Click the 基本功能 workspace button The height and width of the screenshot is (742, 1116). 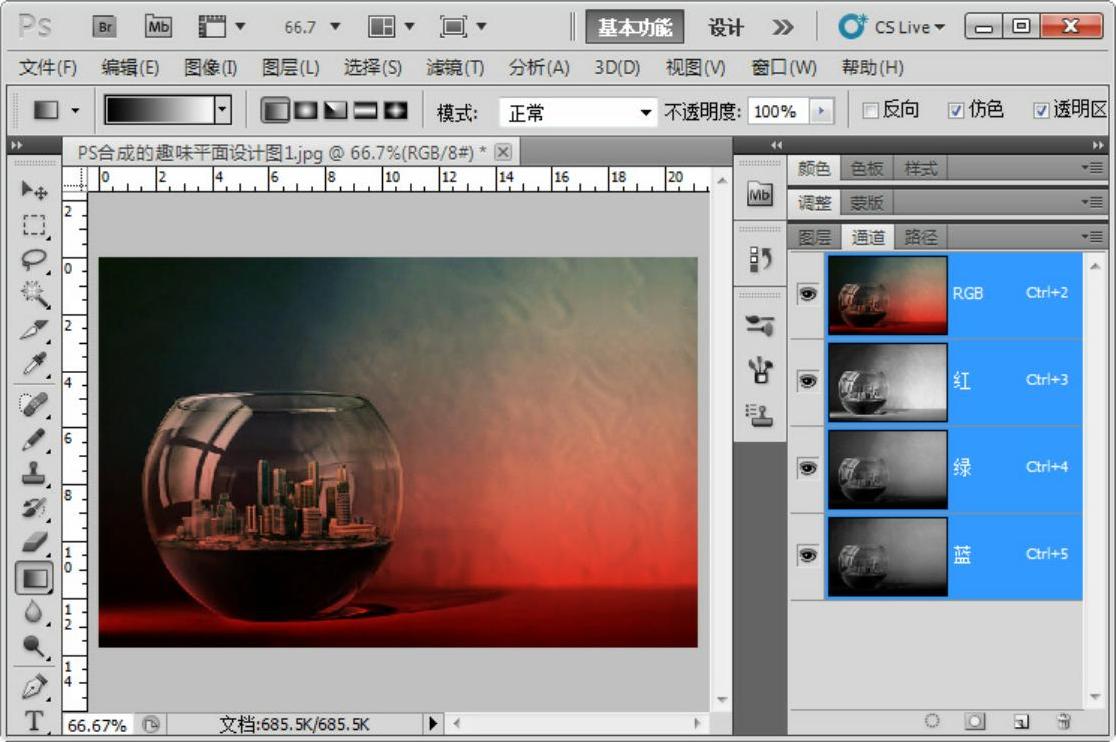pyautogui.click(x=635, y=27)
